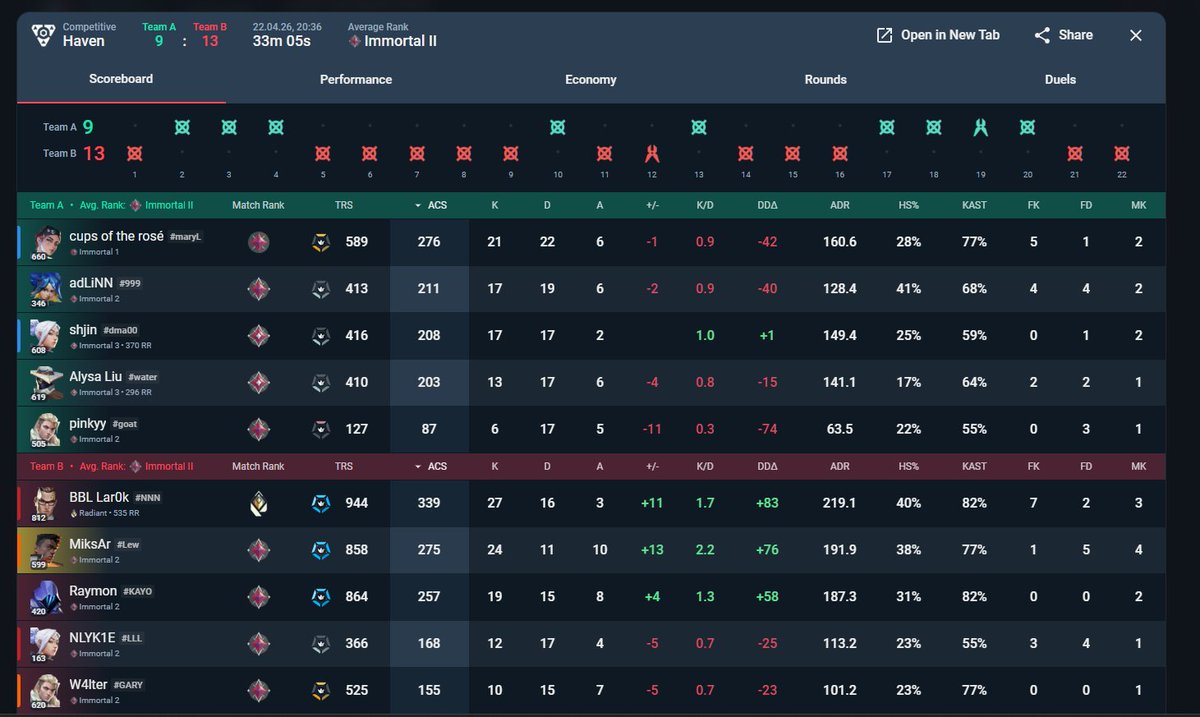Click shjin's match rank icon
Screen dimensions: 1200x717
(x=258, y=336)
